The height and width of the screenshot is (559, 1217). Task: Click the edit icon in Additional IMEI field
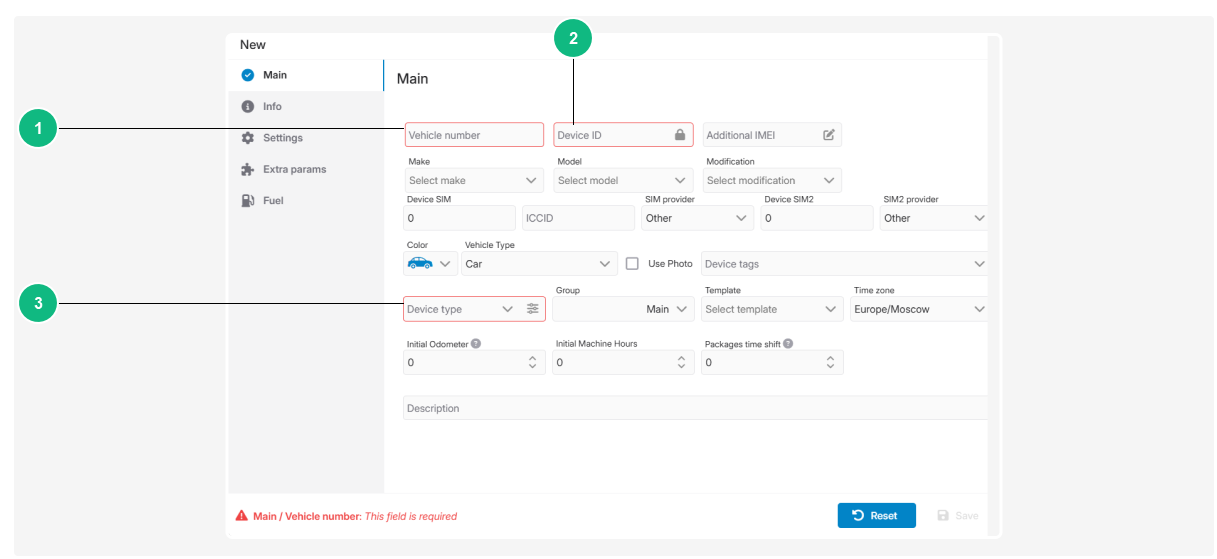(x=828, y=135)
